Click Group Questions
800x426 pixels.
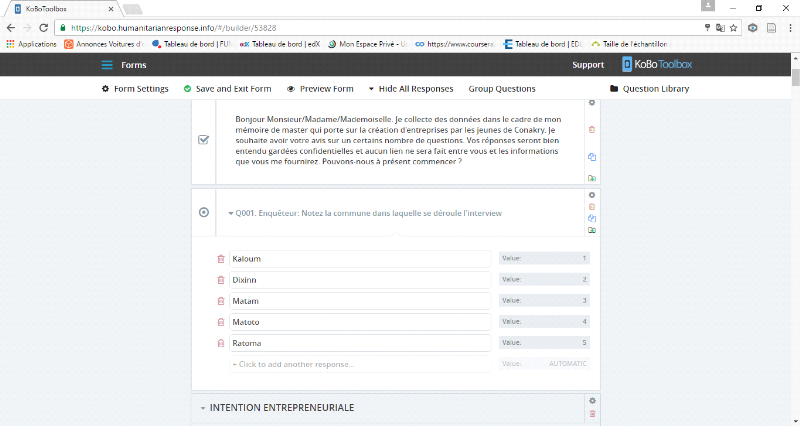(x=502, y=89)
